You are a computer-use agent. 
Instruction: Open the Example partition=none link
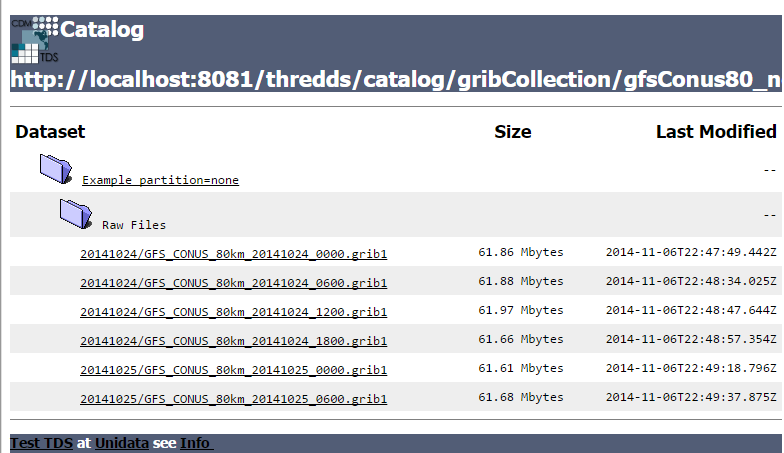160,180
